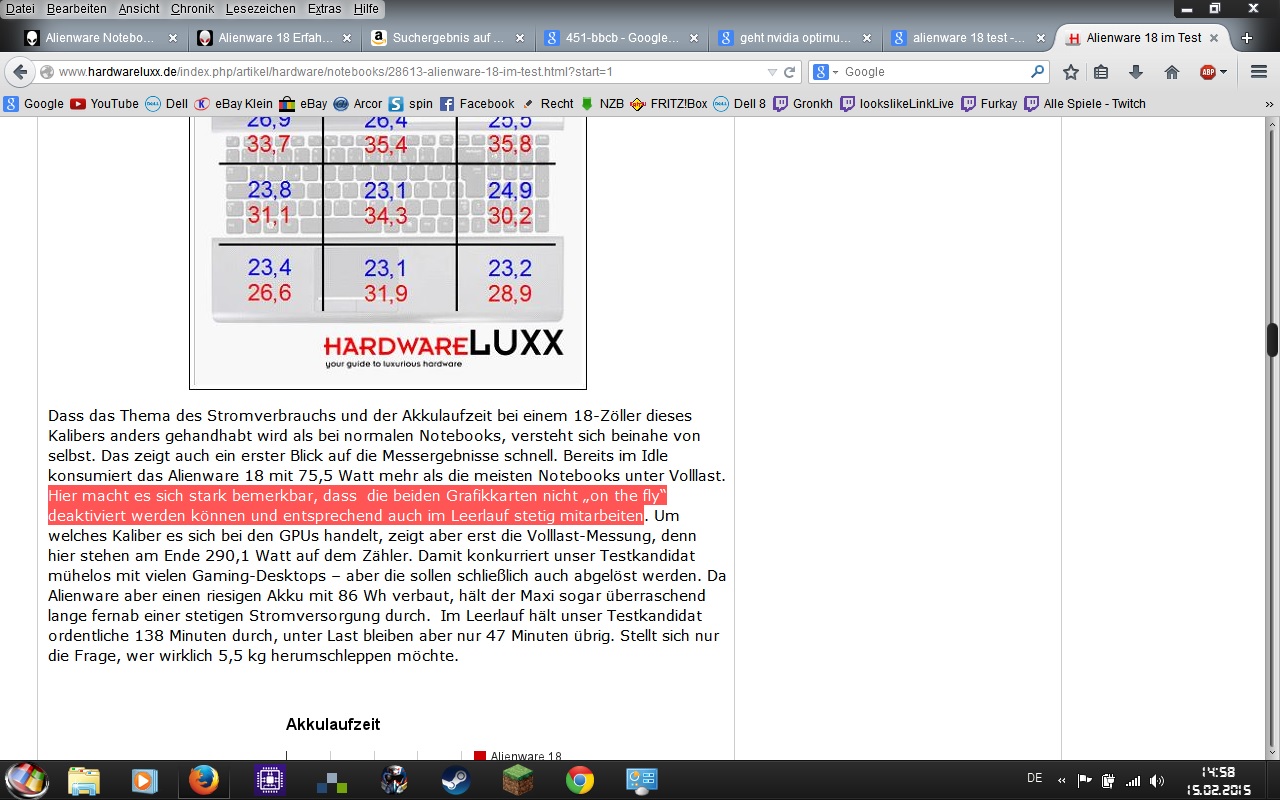Screen dimensions: 1280x800
Task: Show more bookmarks with the chevron
Action: [x=1269, y=104]
